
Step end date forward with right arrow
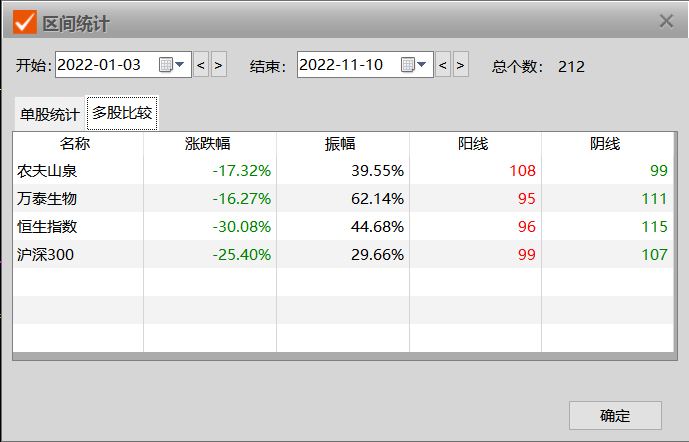(460, 66)
